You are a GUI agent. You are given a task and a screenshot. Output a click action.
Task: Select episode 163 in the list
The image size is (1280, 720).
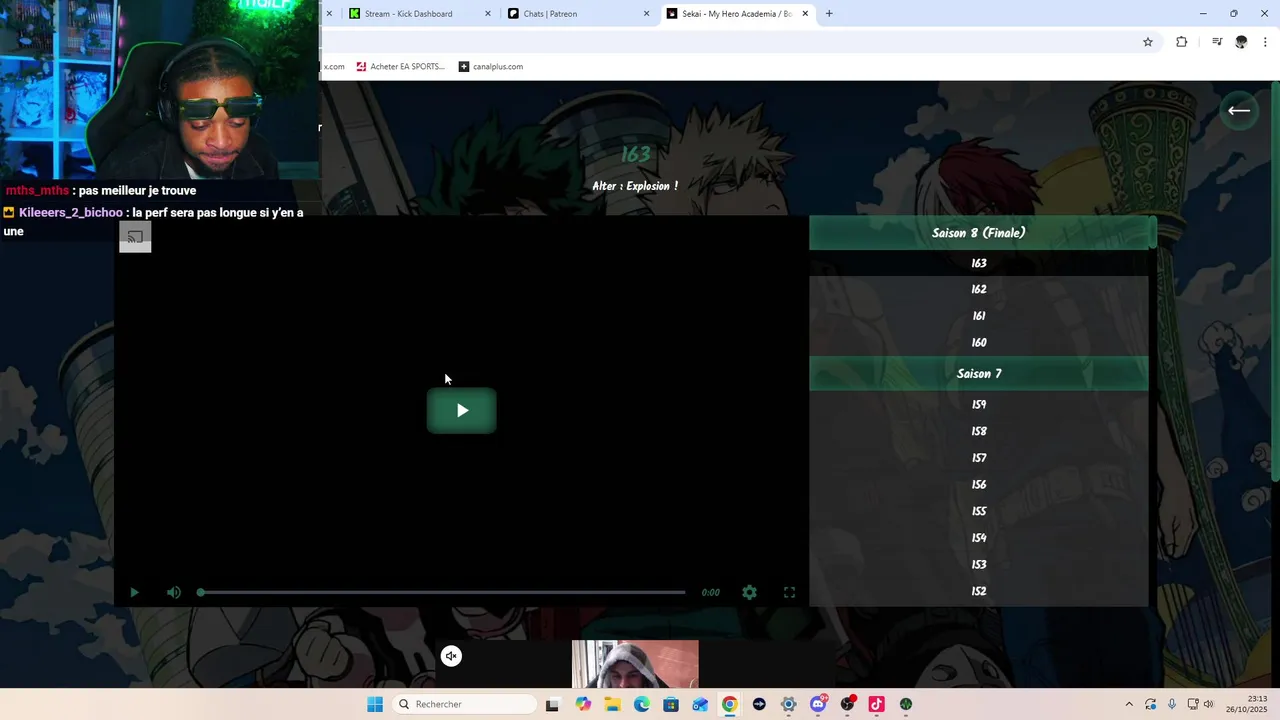[978, 263]
